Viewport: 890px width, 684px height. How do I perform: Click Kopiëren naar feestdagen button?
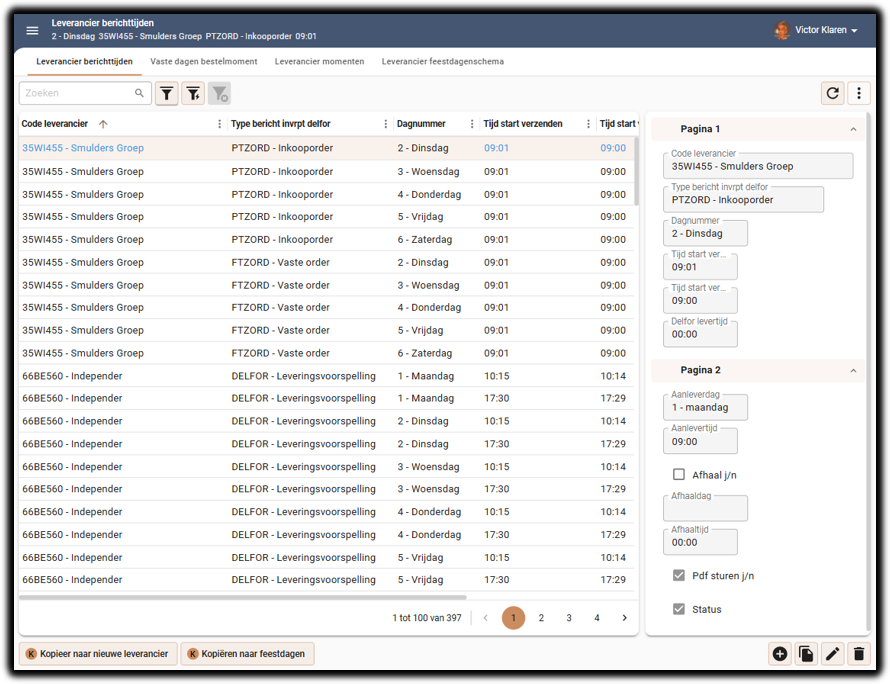(x=247, y=654)
